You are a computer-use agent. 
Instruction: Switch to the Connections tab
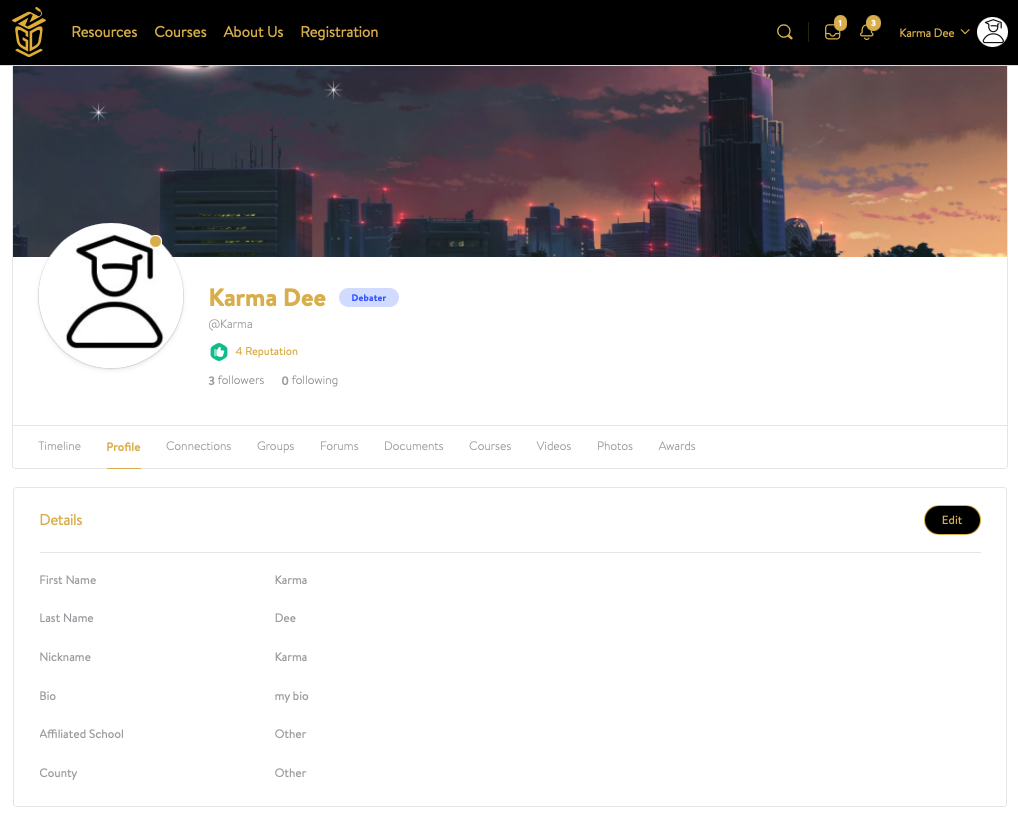point(198,446)
